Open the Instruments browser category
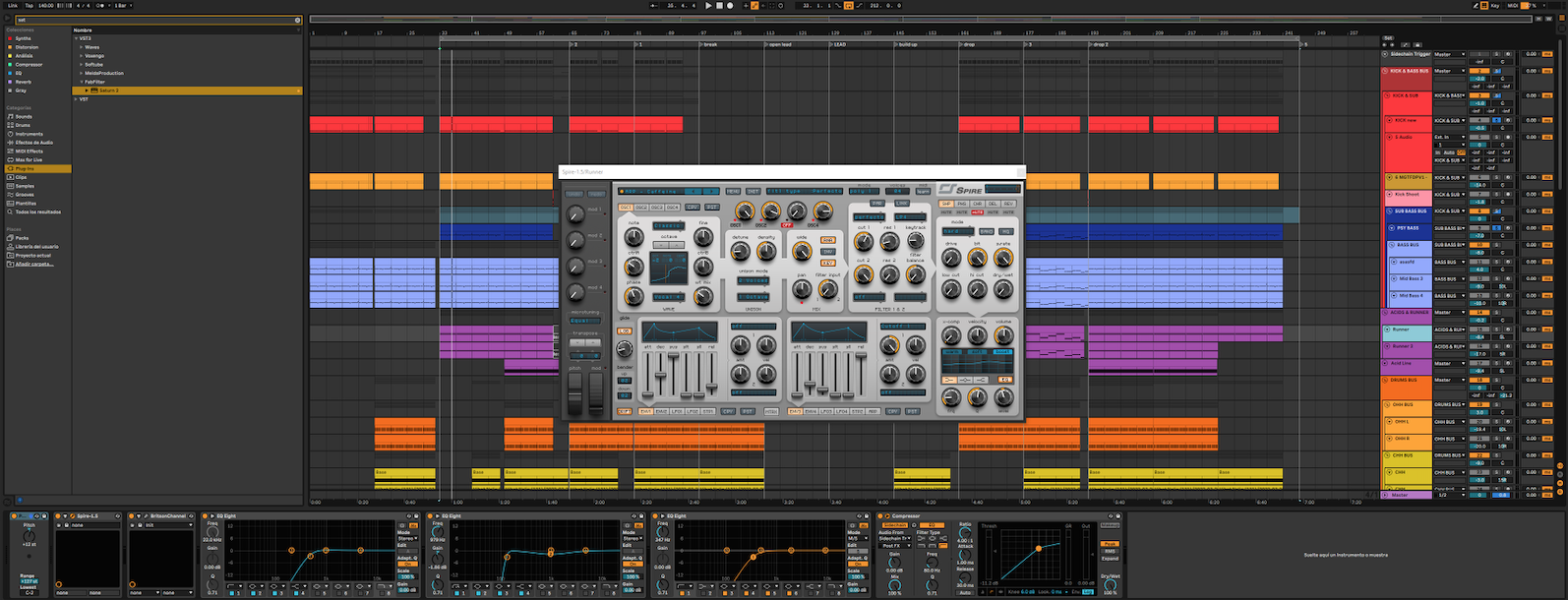1568x600 pixels. (x=29, y=134)
